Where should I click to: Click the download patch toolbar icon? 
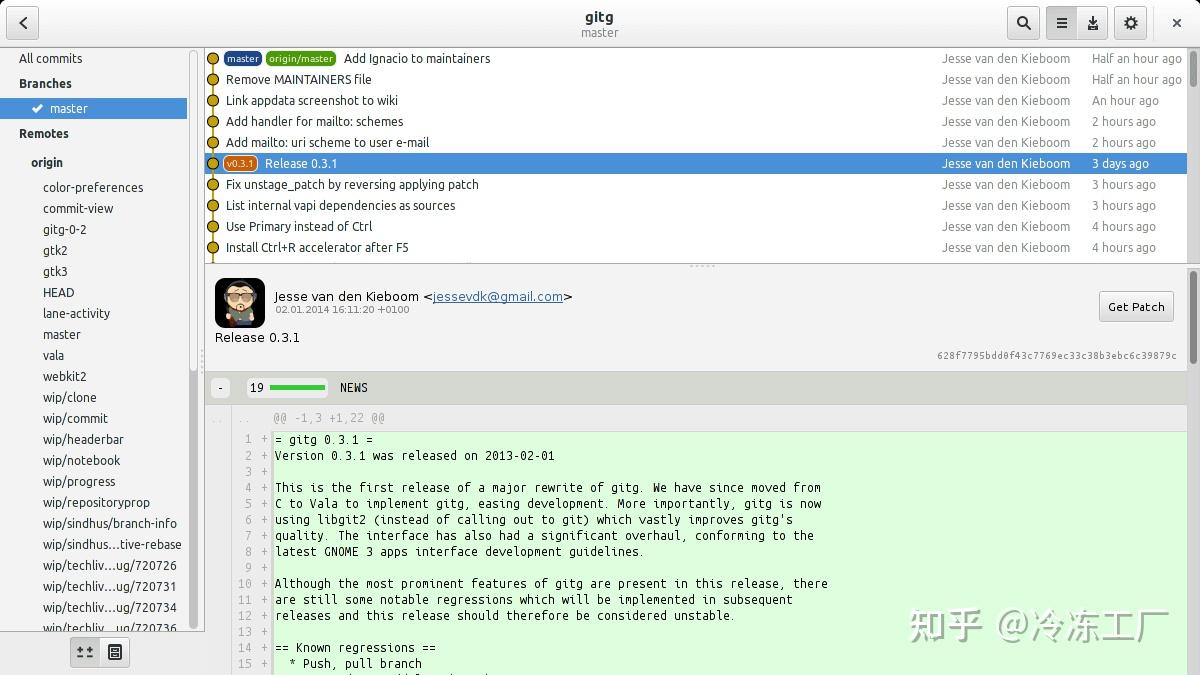[x=1092, y=22]
